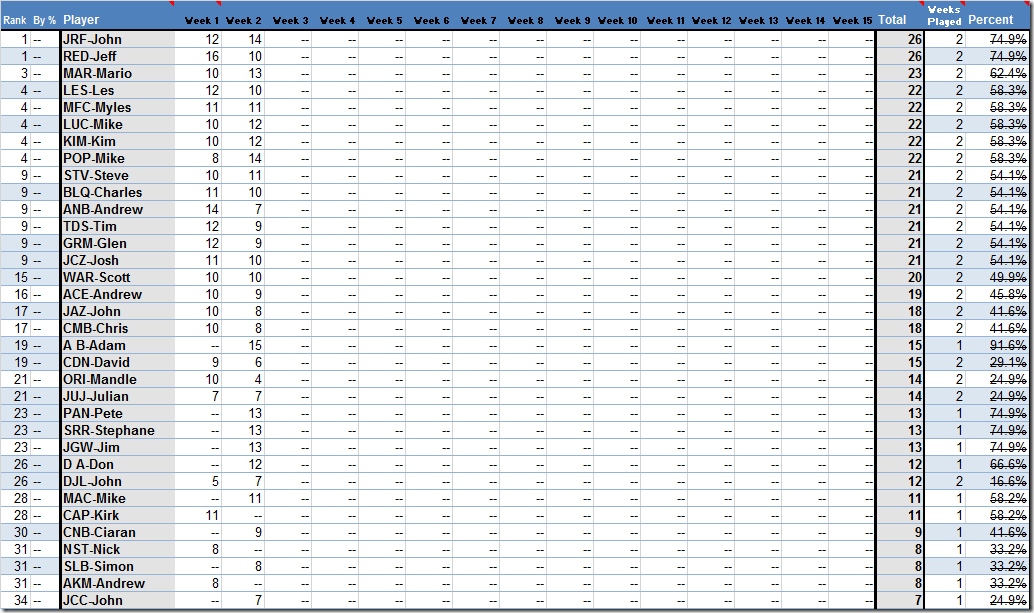The width and height of the screenshot is (1034, 613).
Task: Select player name DJL-John
Action: 92,482
